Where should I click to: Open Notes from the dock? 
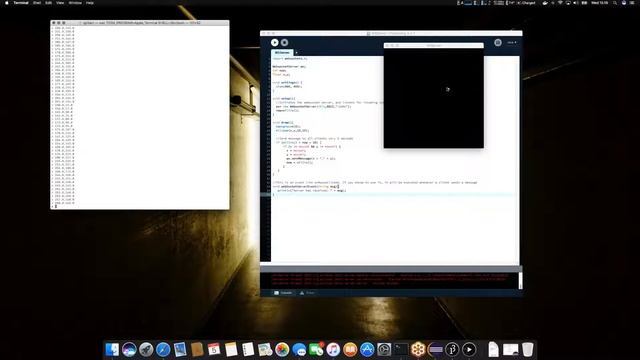tap(231, 349)
